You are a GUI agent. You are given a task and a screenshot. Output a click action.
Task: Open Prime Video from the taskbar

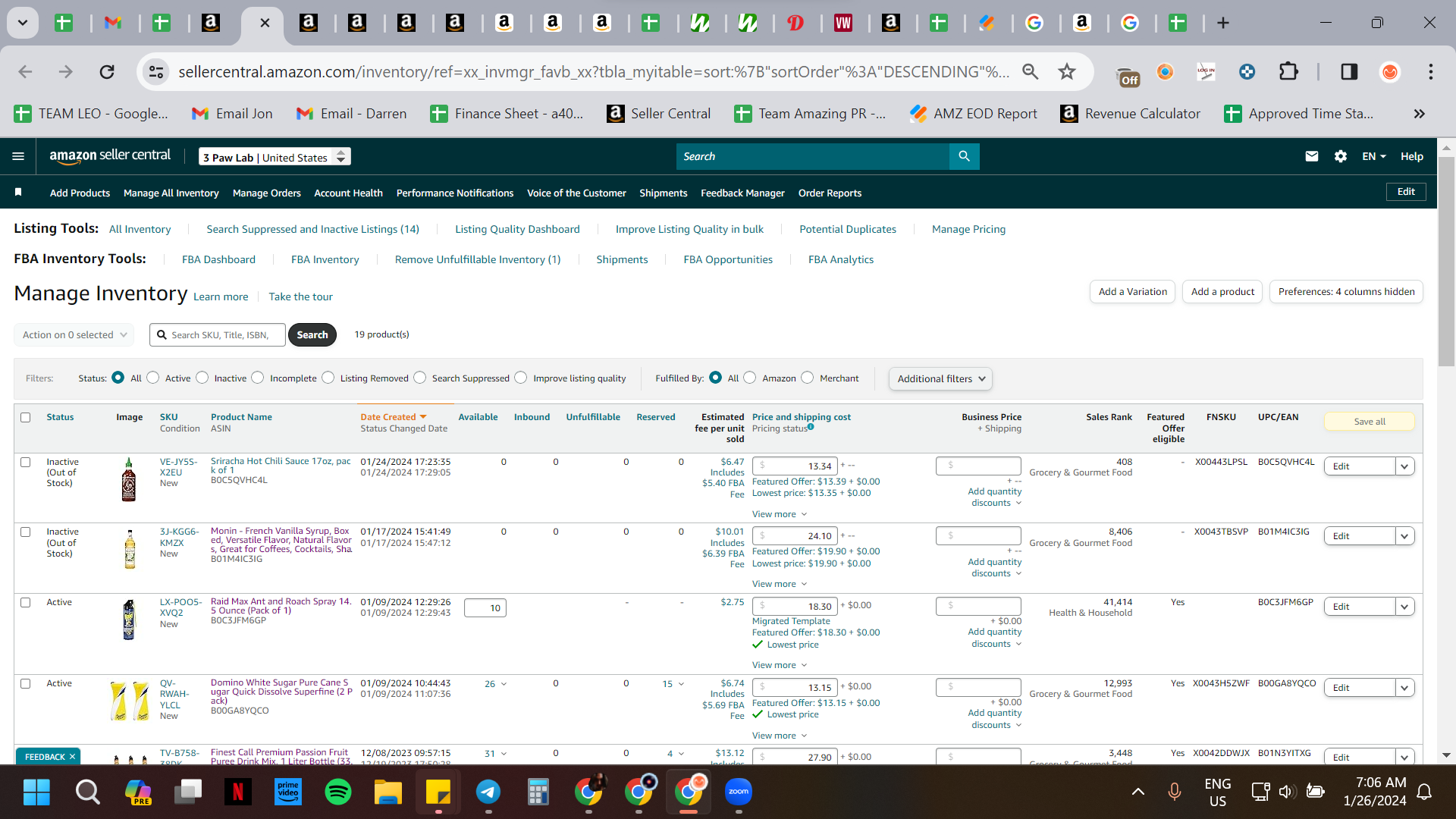288,792
